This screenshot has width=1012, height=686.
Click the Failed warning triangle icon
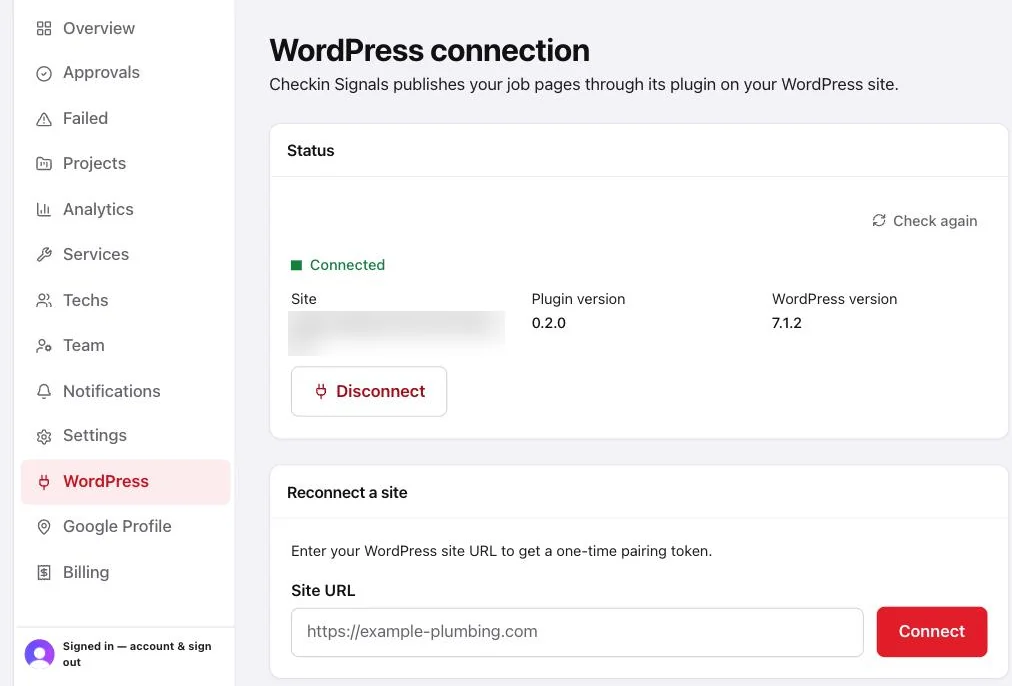point(44,119)
